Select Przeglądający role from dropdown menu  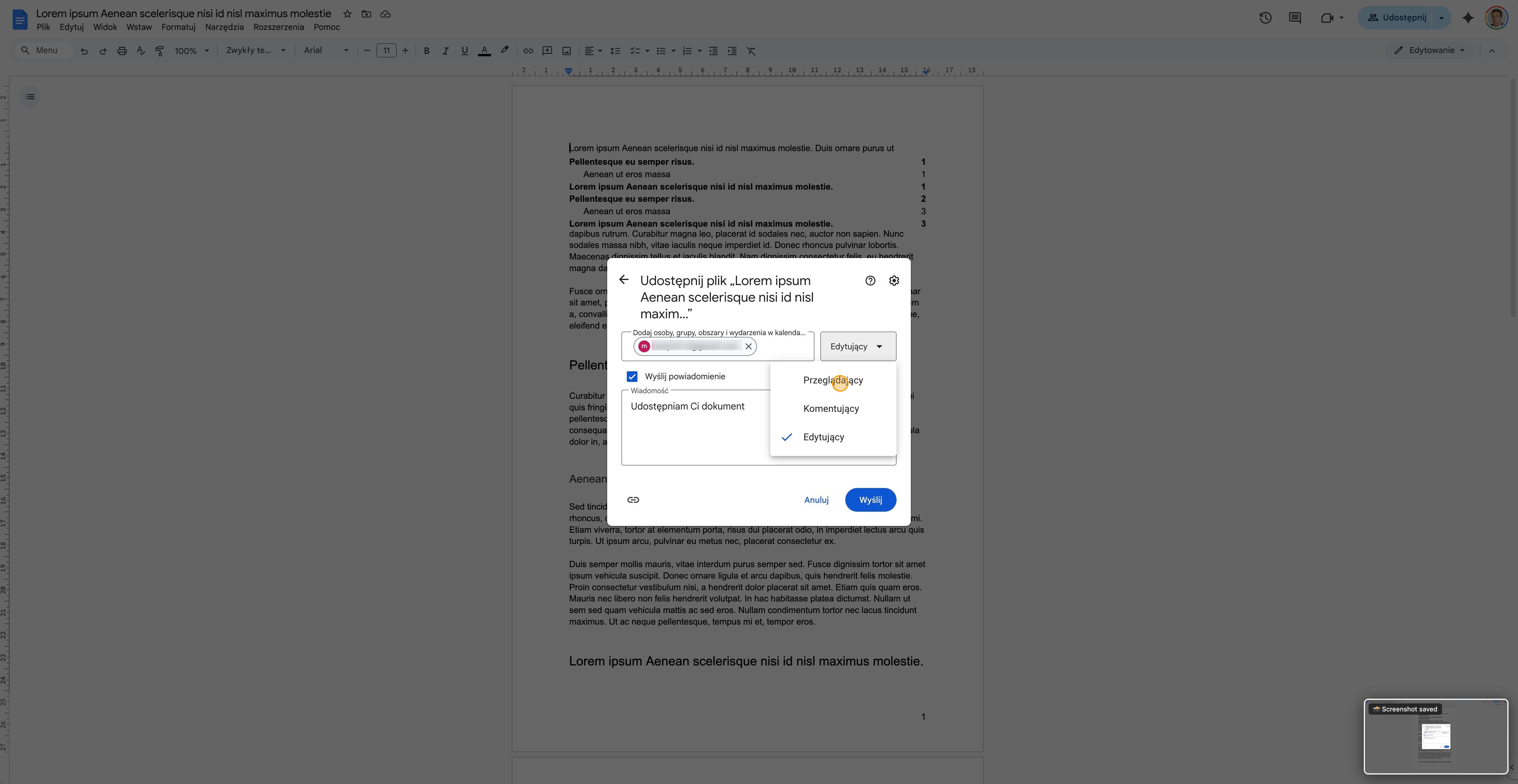point(833,380)
